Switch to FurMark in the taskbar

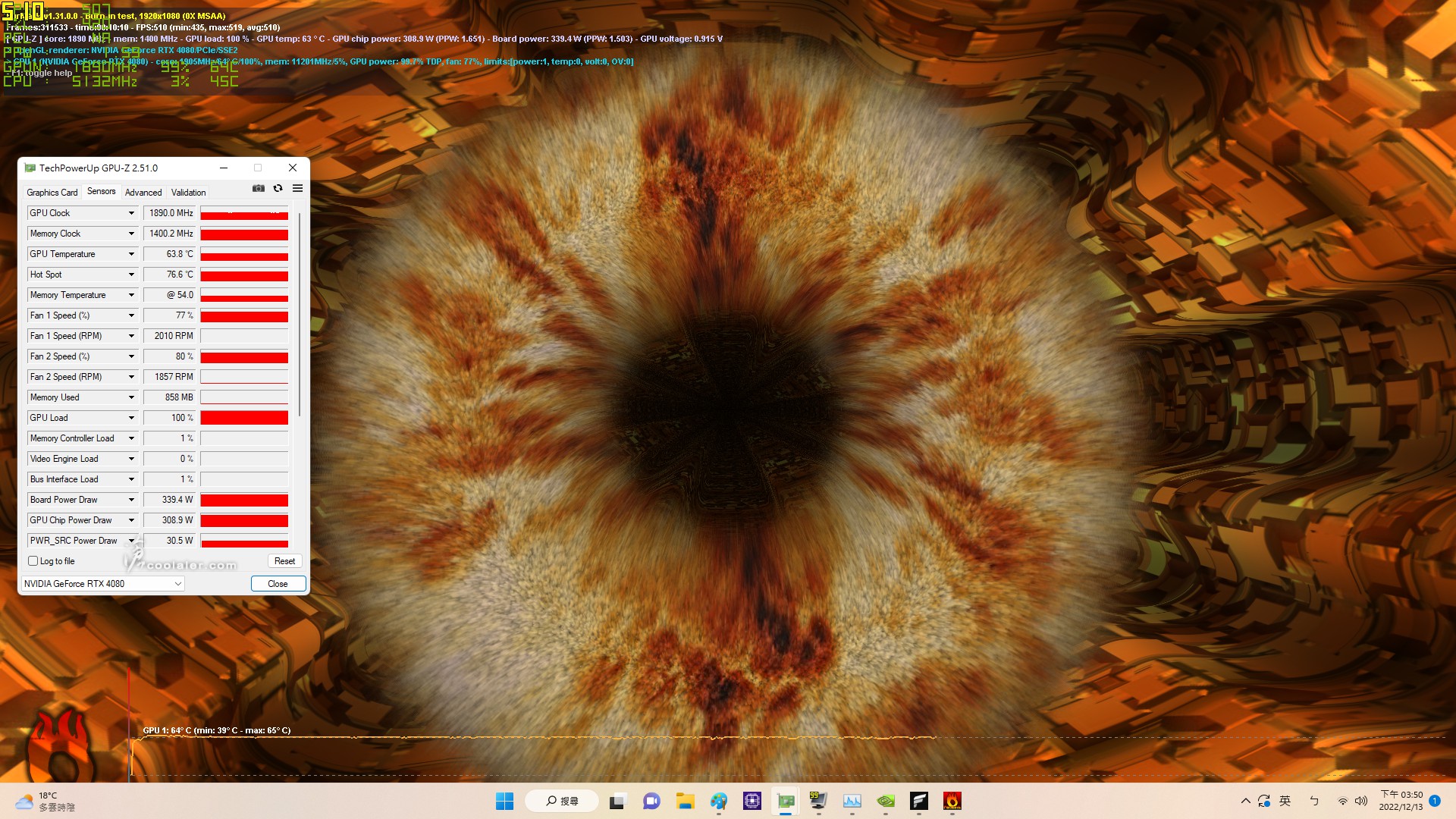coord(952,801)
